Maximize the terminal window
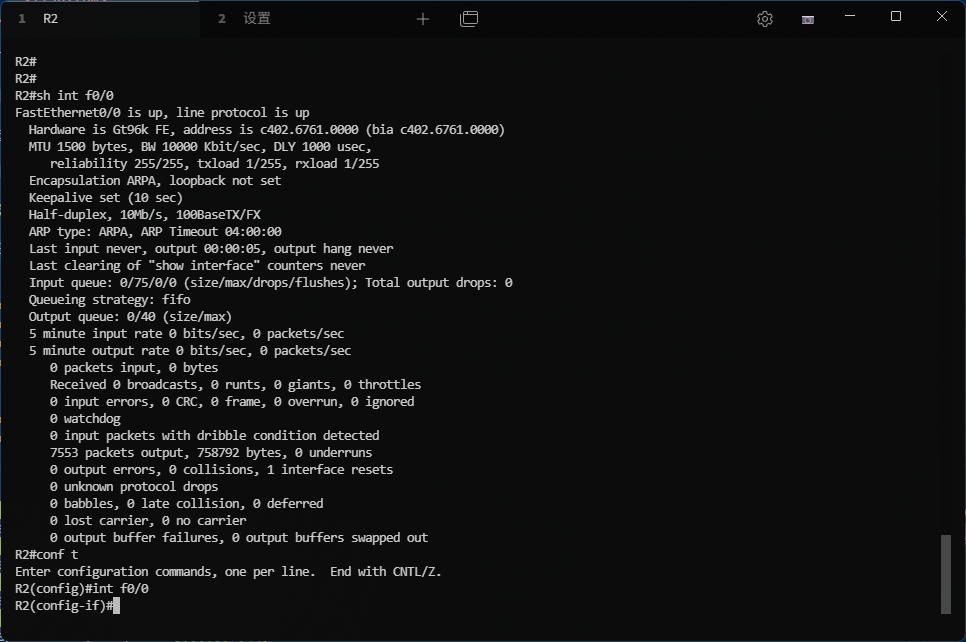The width and height of the screenshot is (966, 642). coord(896,17)
